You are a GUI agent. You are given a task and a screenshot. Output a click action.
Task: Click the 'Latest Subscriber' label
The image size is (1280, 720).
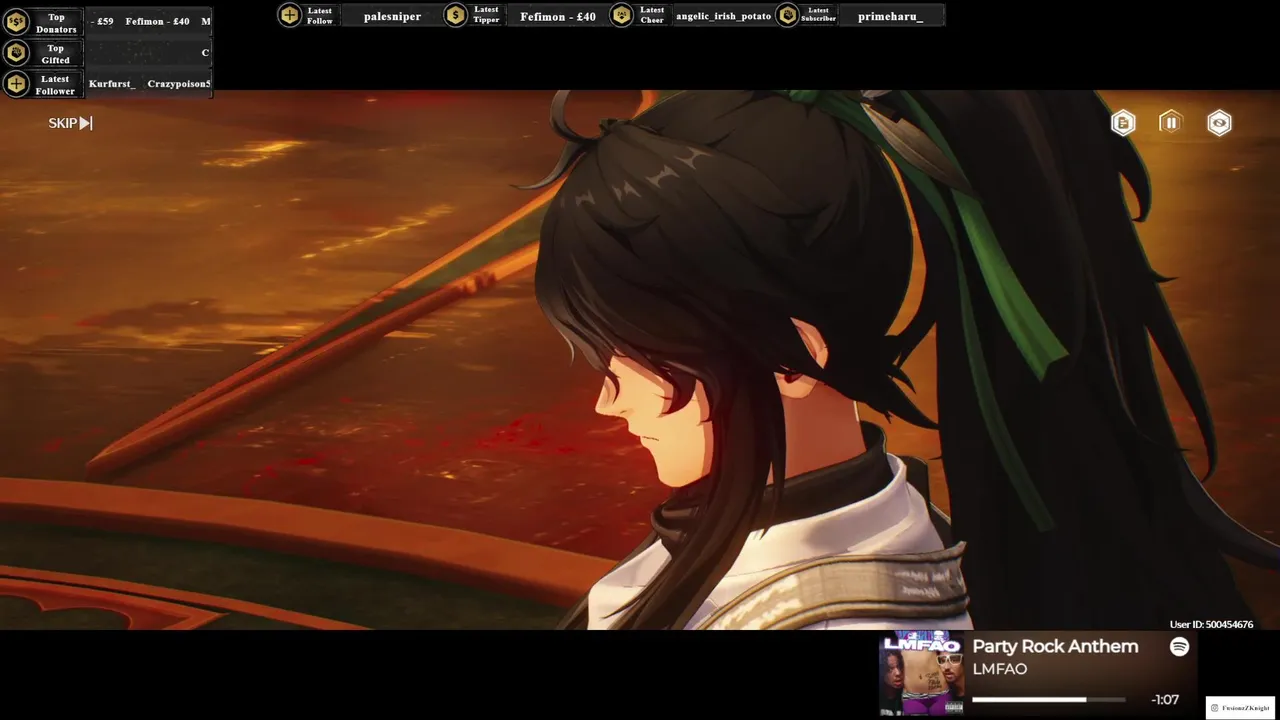(x=818, y=15)
